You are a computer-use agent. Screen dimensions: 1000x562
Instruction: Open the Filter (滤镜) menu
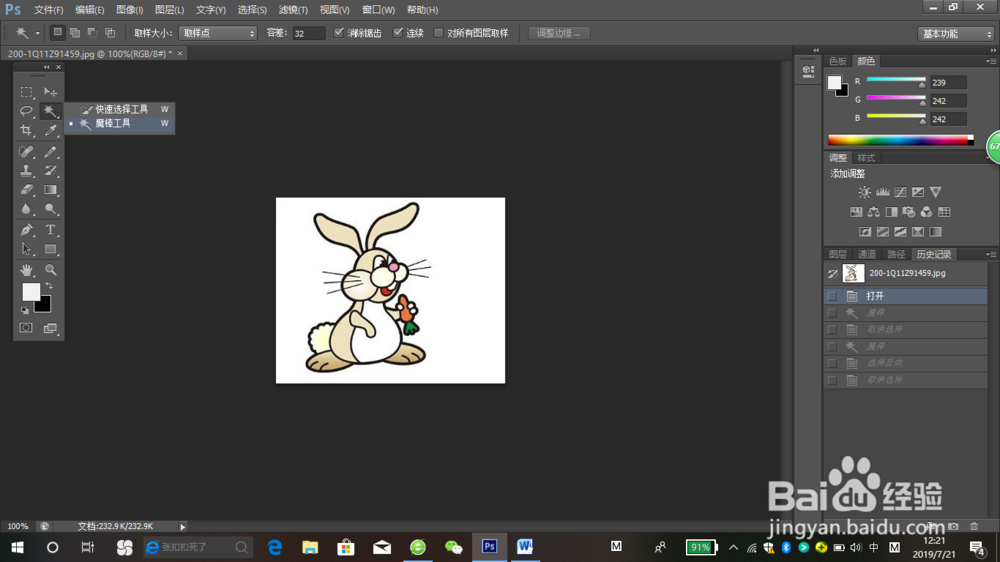click(293, 10)
